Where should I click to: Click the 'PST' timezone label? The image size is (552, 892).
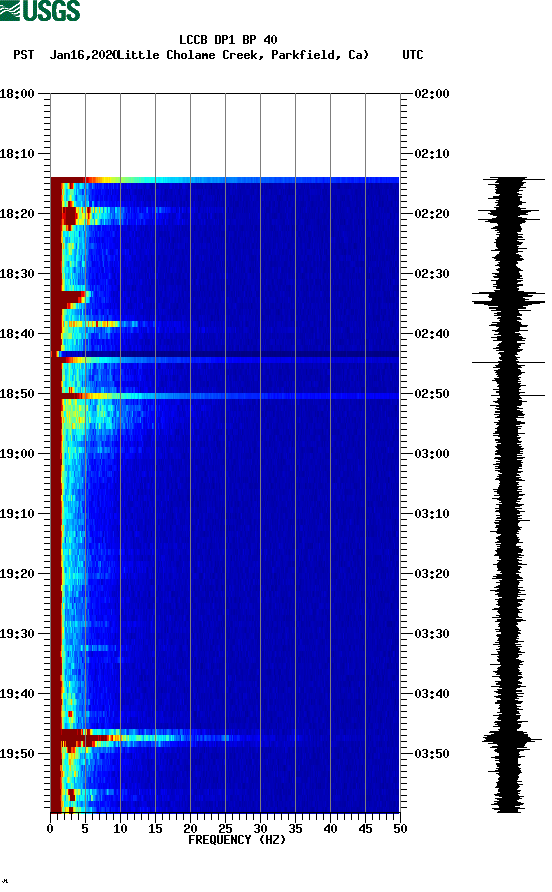pos(23,55)
